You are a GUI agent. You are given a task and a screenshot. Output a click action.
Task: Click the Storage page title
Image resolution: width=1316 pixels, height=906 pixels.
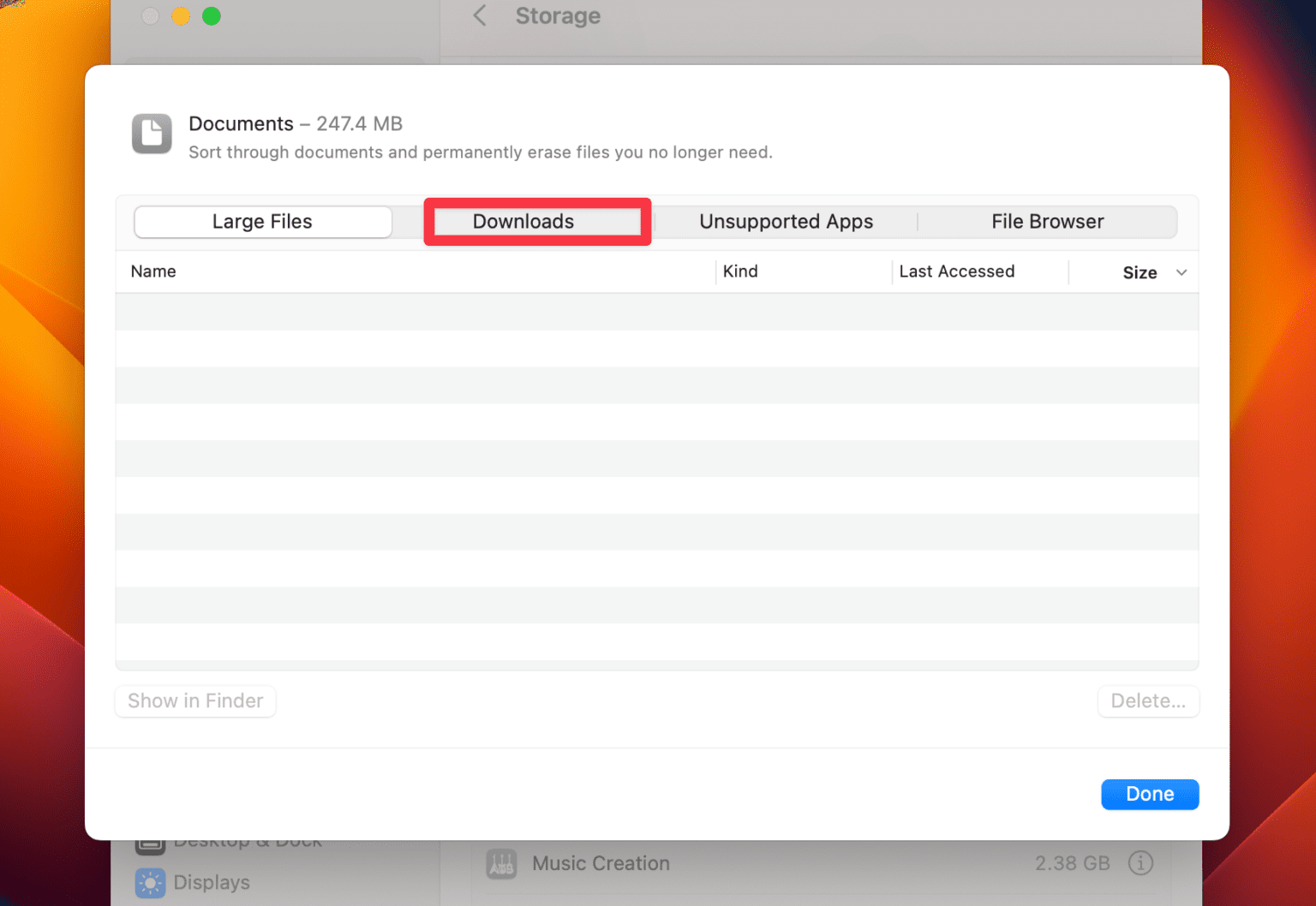click(x=557, y=15)
